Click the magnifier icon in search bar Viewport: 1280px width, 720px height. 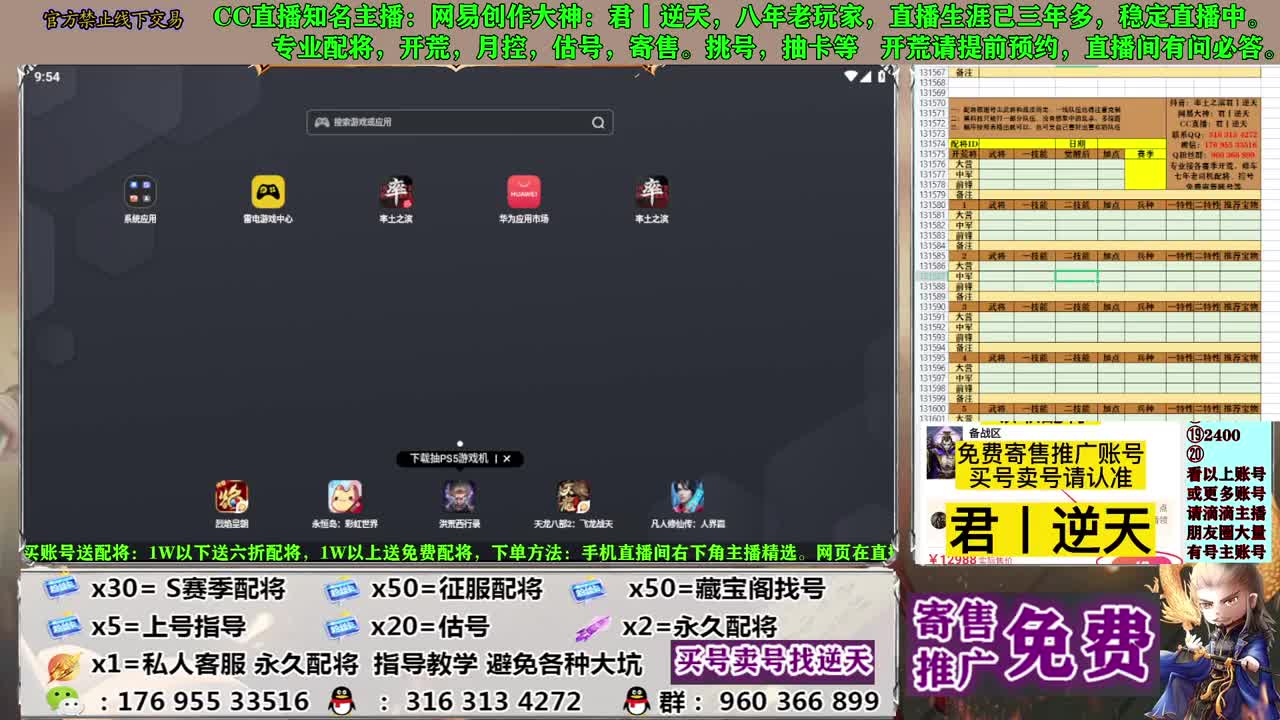point(598,122)
